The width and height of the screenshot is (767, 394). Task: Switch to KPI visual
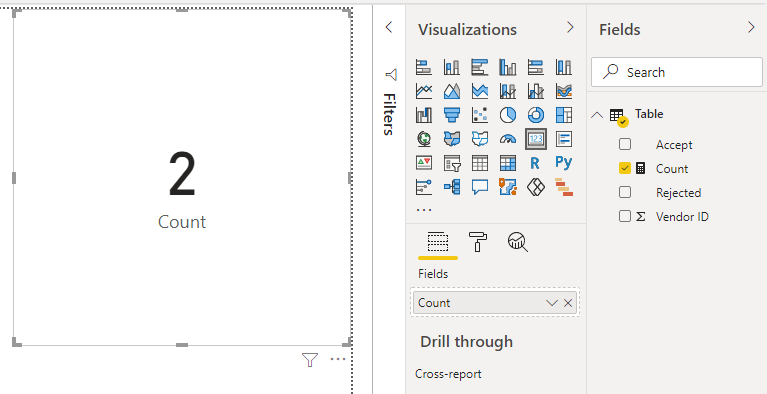(424, 162)
